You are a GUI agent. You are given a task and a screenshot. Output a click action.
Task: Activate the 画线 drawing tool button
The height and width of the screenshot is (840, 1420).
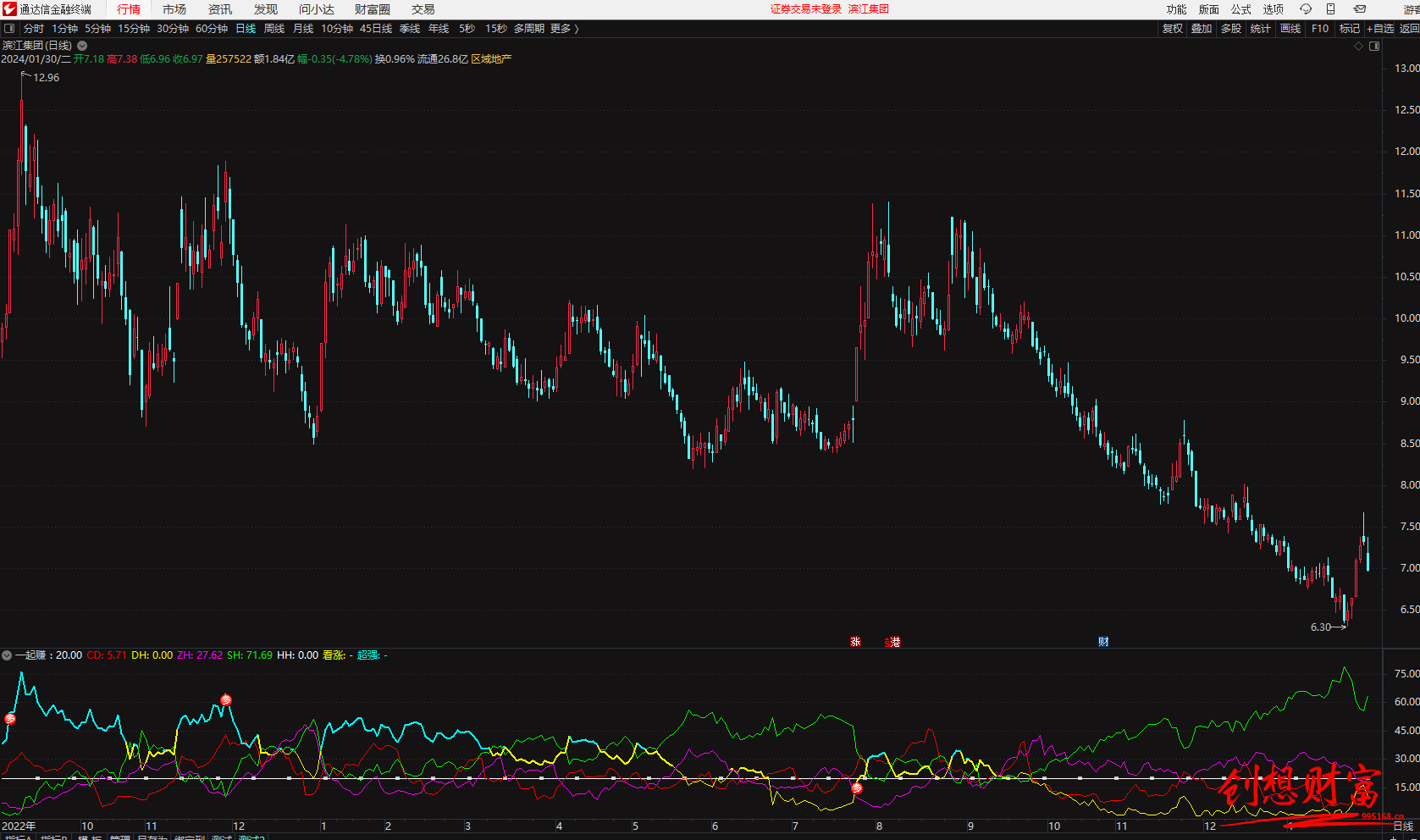coord(1290,29)
